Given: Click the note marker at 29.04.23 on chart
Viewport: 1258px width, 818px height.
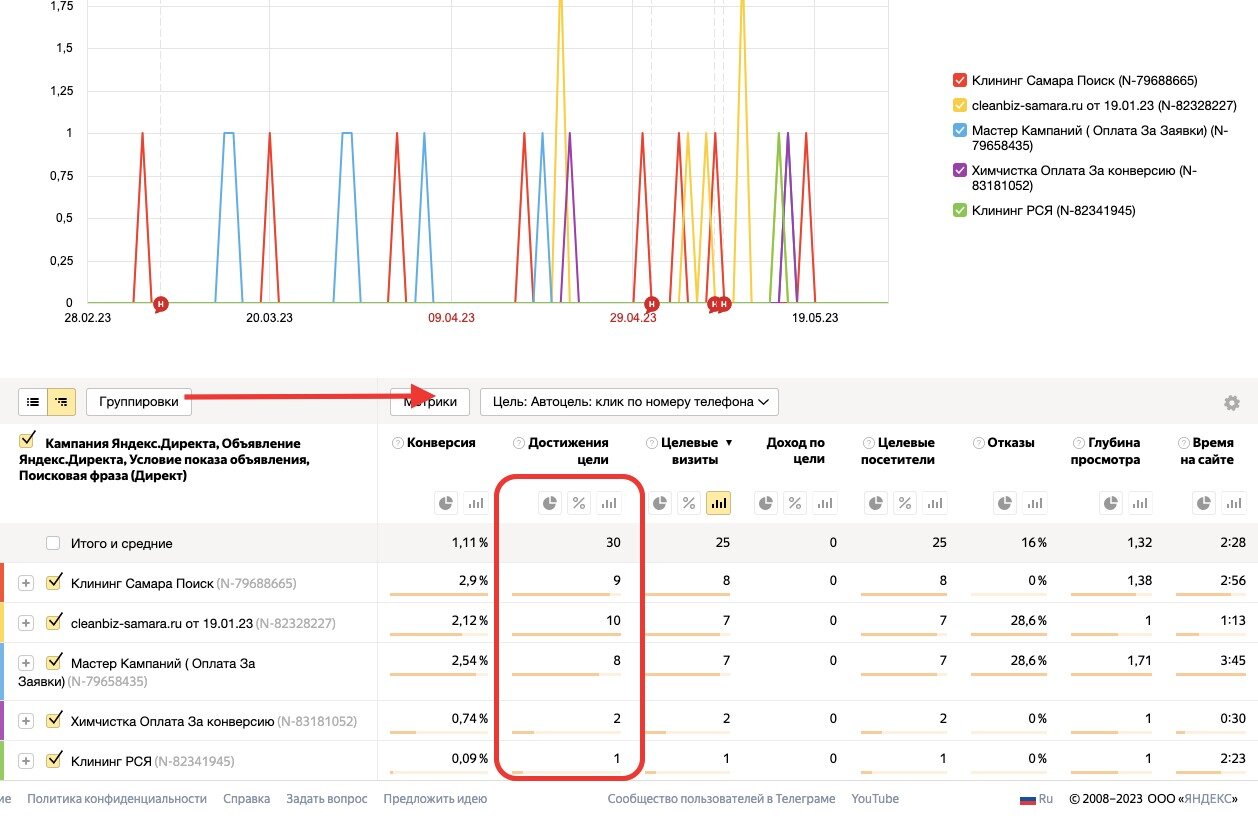Looking at the screenshot, I should (x=652, y=303).
